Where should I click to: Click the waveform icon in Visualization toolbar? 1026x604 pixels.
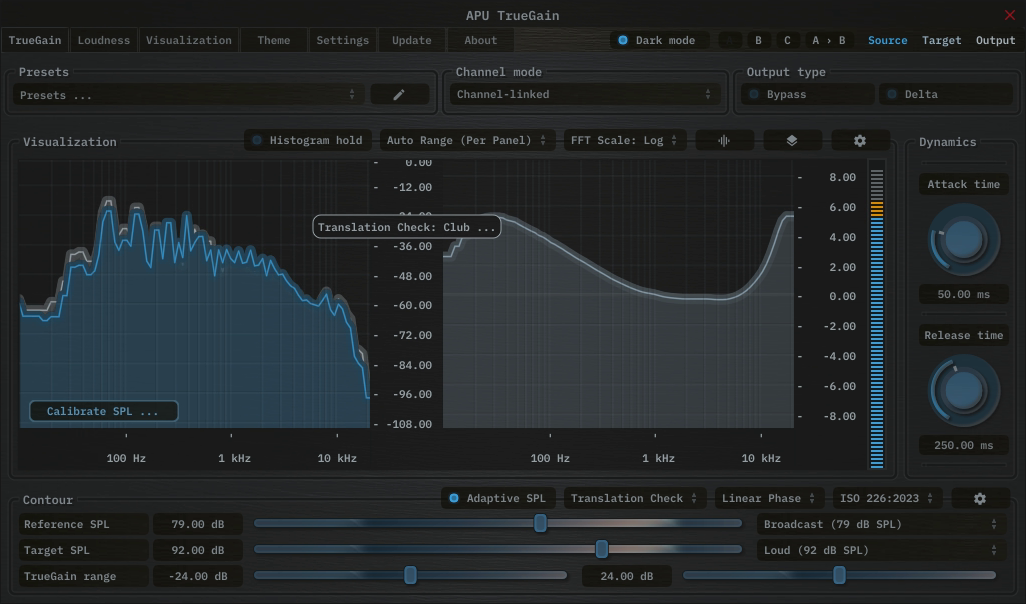[x=724, y=141]
